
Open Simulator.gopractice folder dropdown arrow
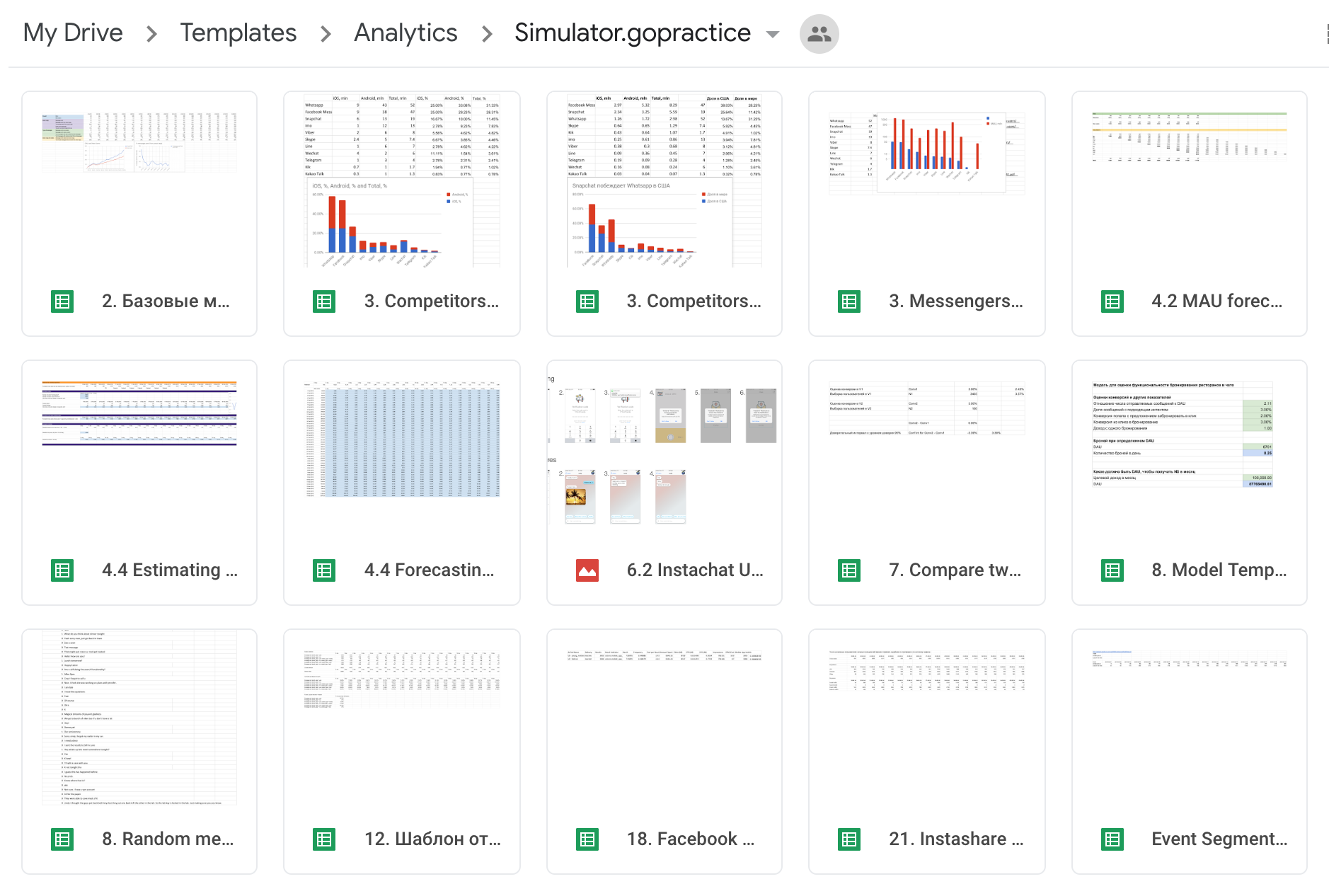point(773,34)
